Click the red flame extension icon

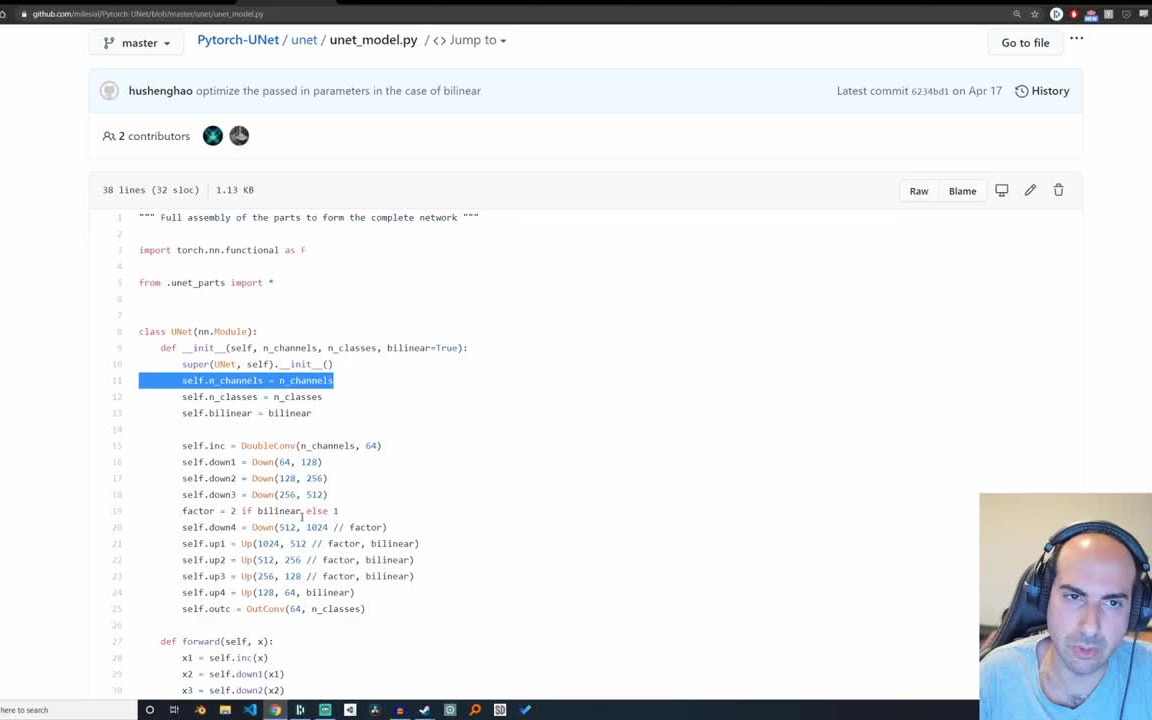[x=1074, y=14]
